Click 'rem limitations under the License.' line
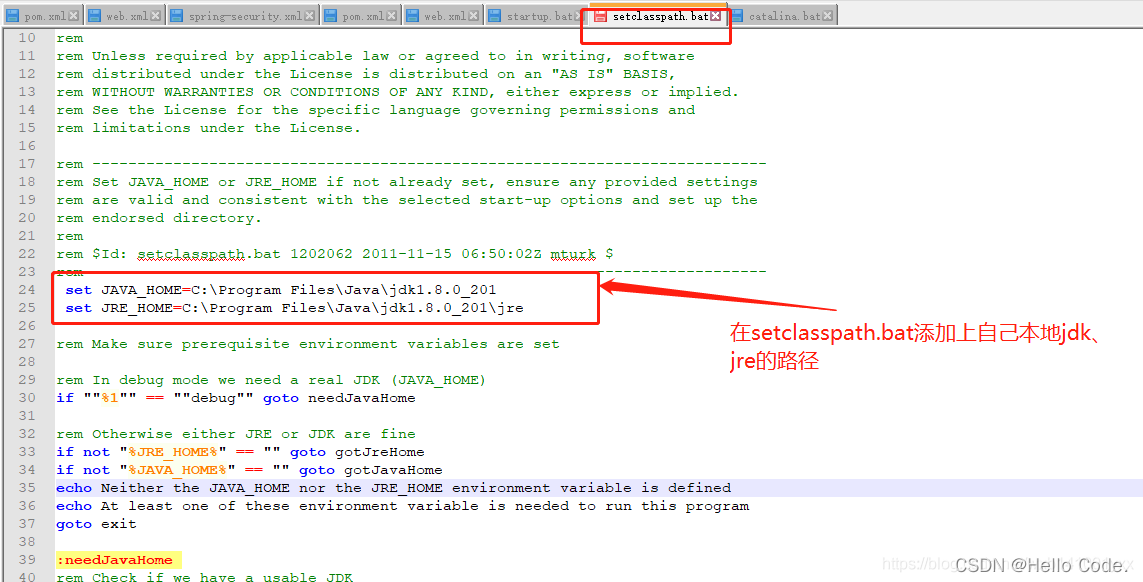Screen dimensions: 1143x582 point(208,128)
